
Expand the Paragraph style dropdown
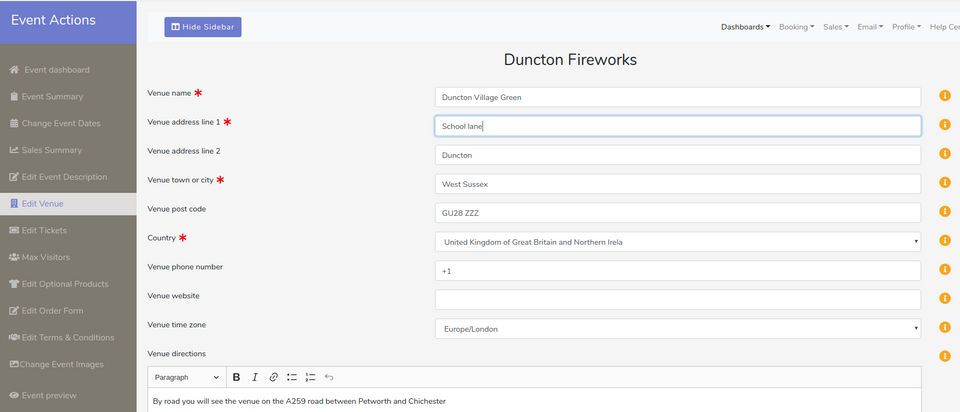tap(187, 377)
